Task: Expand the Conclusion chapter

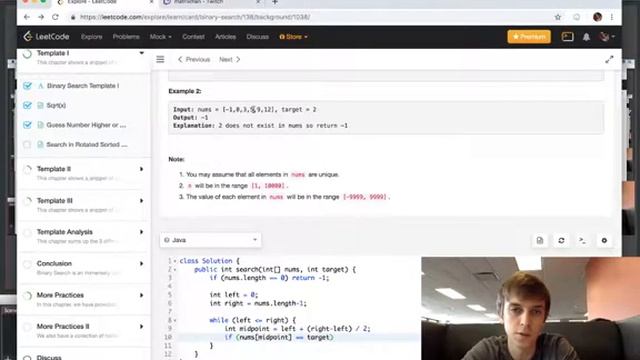Action: click(142, 264)
